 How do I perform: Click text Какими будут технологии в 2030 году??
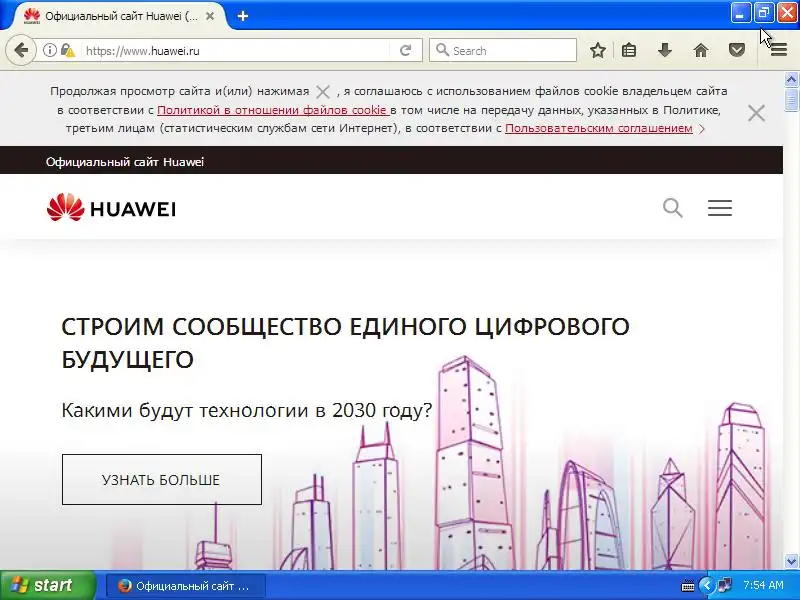[246, 410]
